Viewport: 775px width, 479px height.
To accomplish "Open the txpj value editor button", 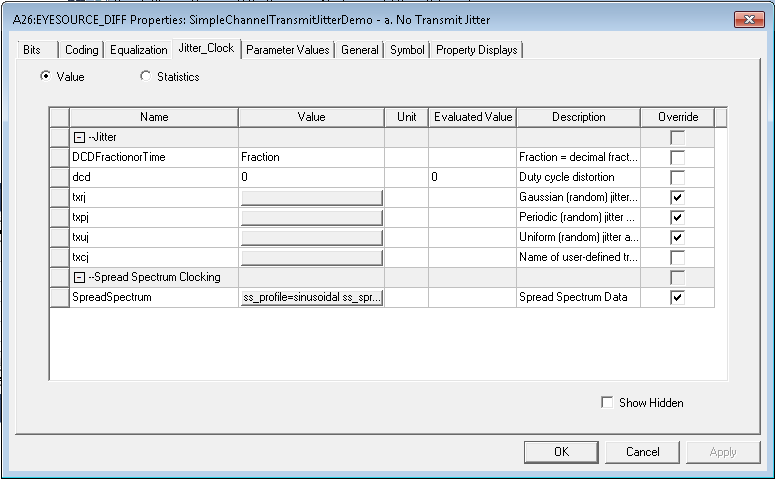I will (312, 218).
